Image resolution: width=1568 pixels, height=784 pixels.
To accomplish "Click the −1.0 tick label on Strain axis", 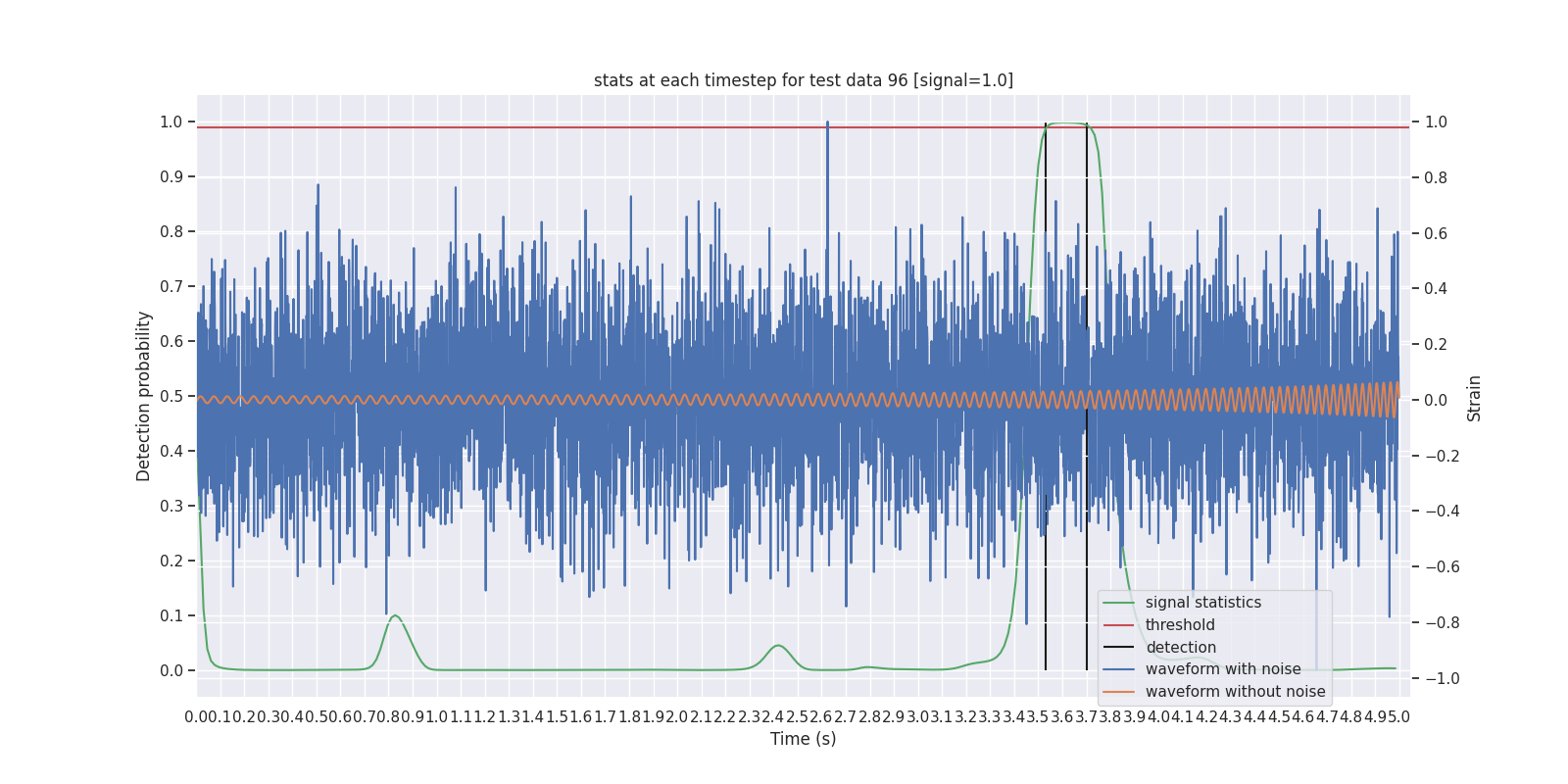I will 1436,678.
